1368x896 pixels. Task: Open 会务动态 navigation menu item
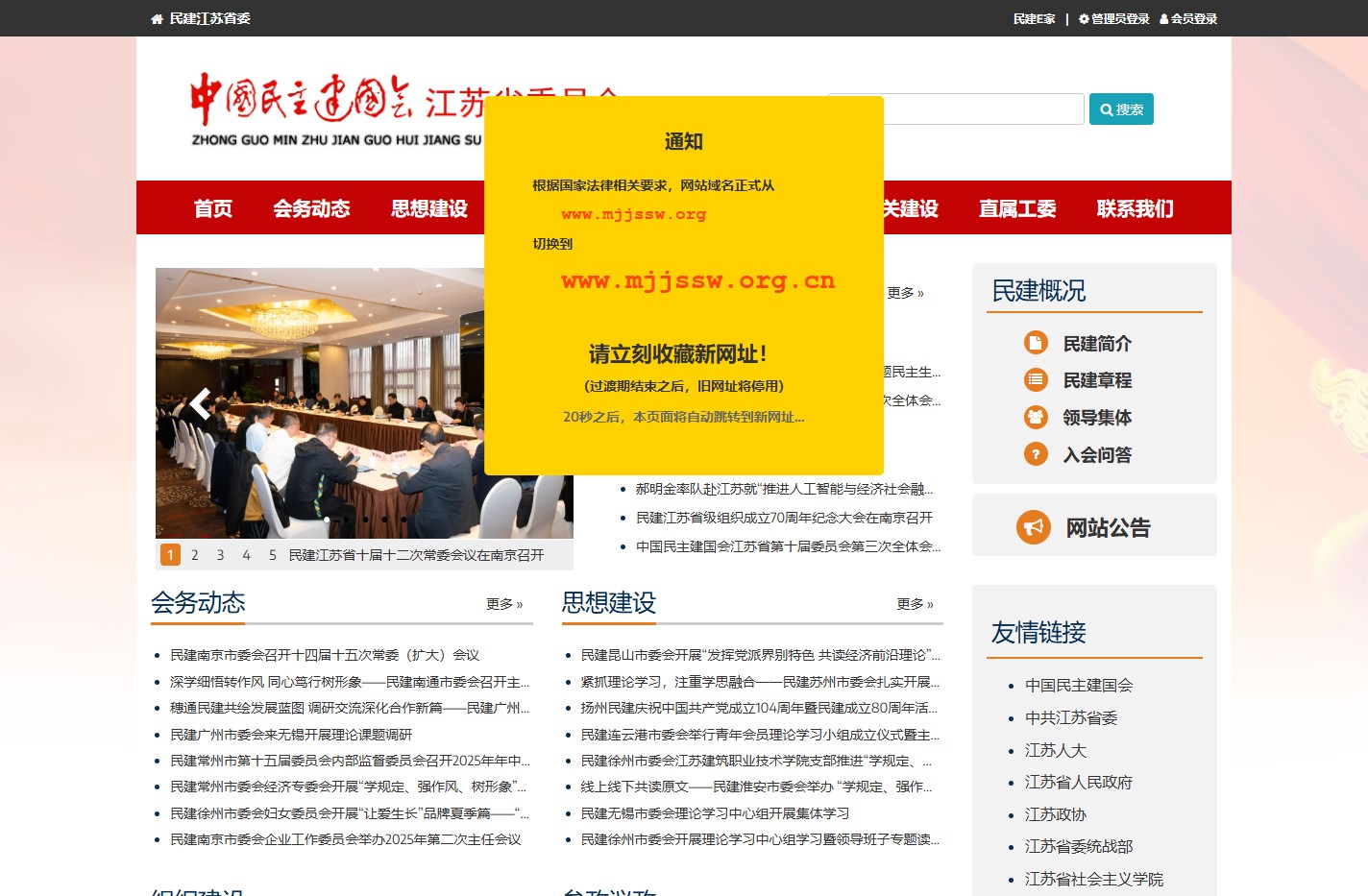coord(311,208)
